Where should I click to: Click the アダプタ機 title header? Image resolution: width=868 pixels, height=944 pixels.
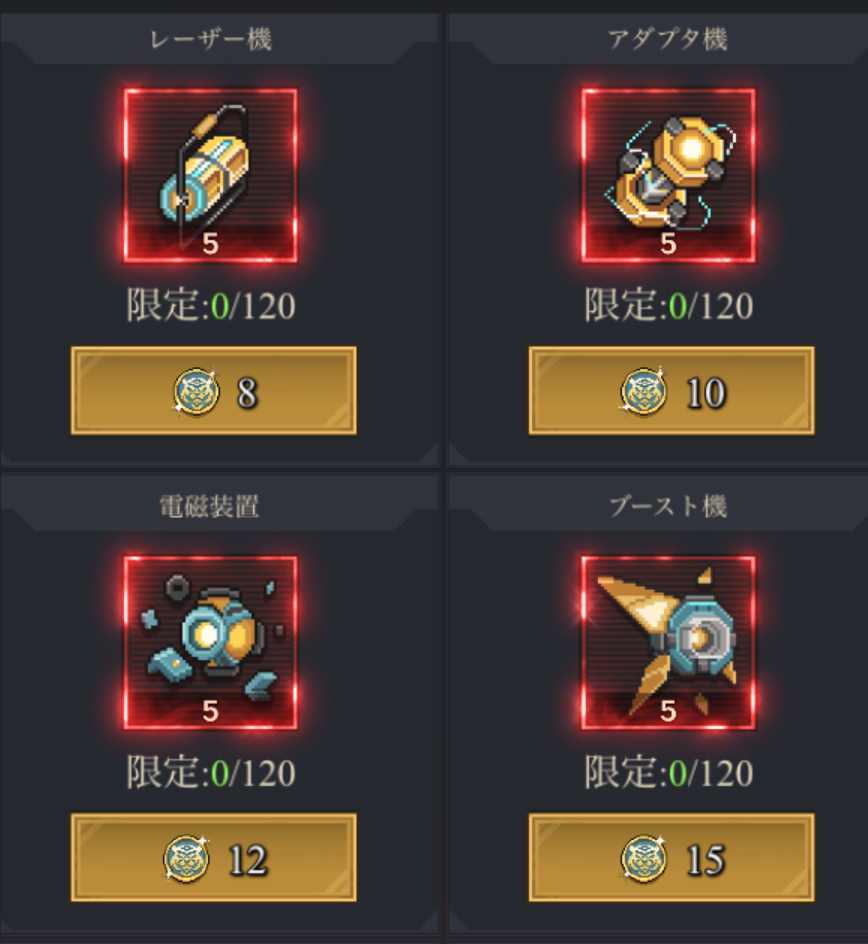[668, 40]
